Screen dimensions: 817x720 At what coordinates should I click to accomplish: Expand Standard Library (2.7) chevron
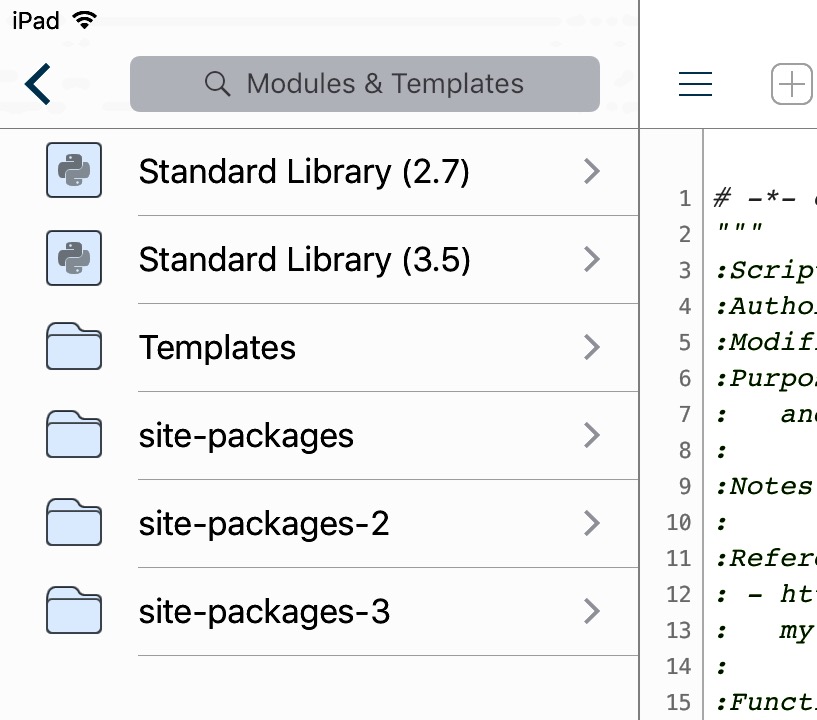pos(592,171)
